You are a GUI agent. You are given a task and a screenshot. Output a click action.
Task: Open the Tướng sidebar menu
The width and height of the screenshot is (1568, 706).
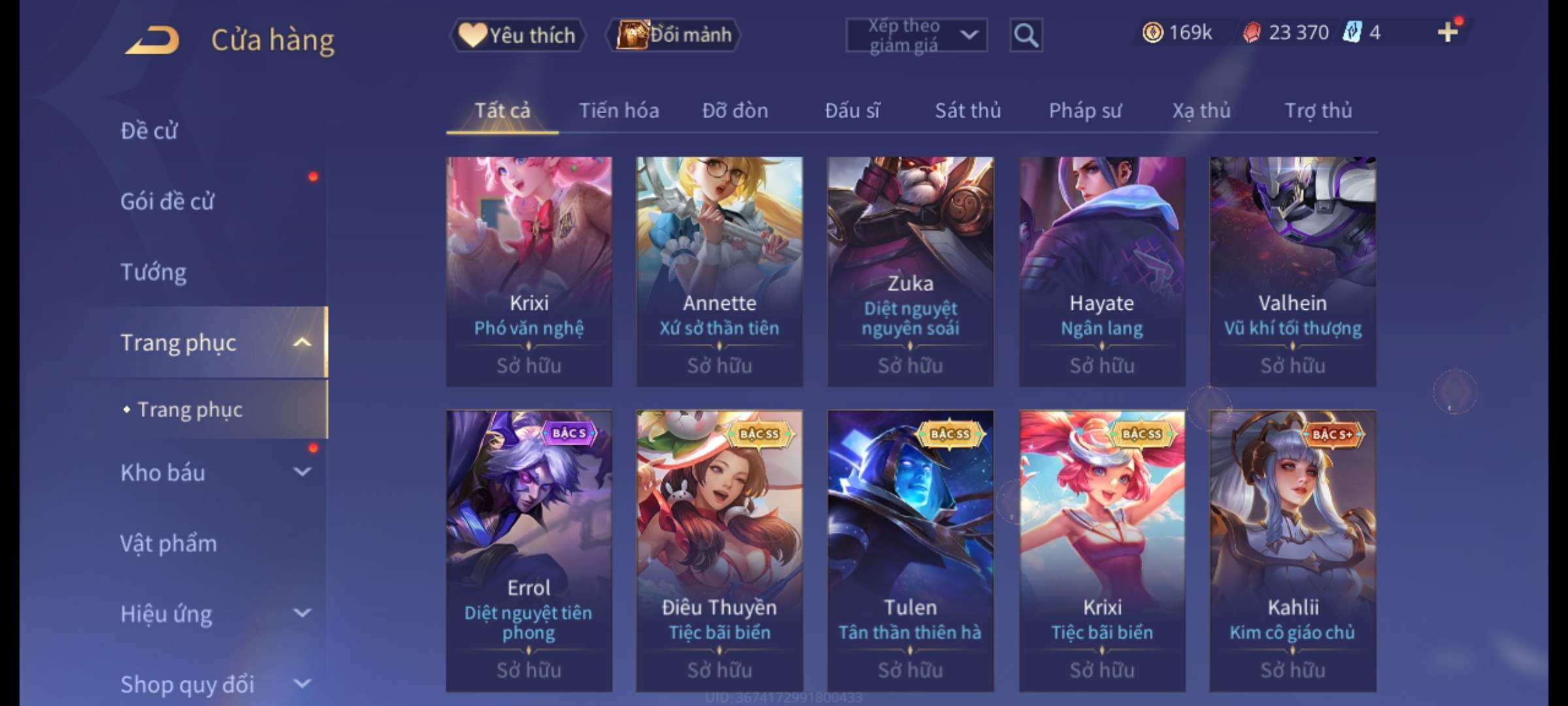click(x=154, y=272)
